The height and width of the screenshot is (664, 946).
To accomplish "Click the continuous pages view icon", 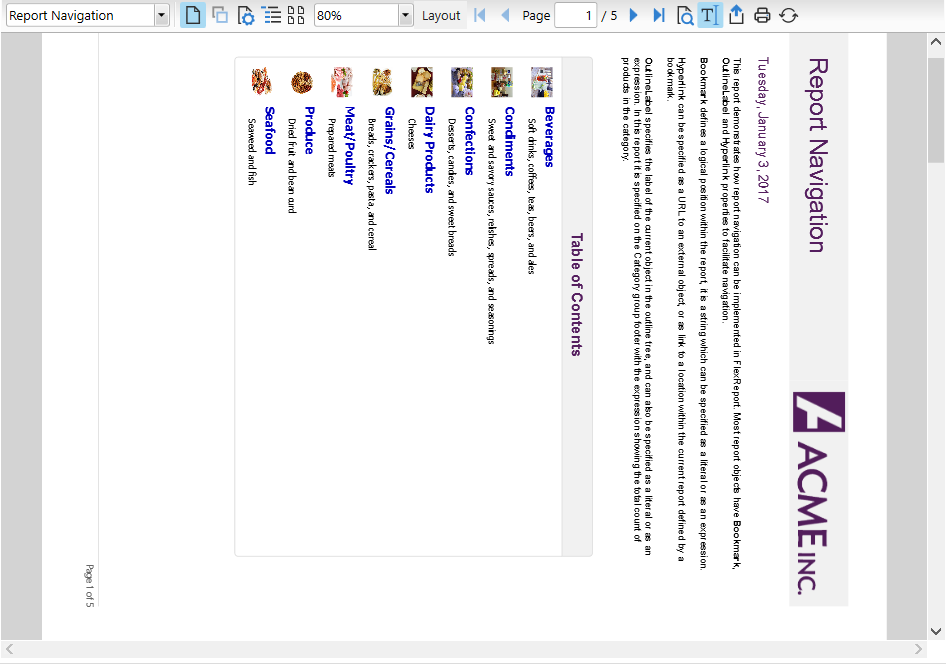I will 220,15.
